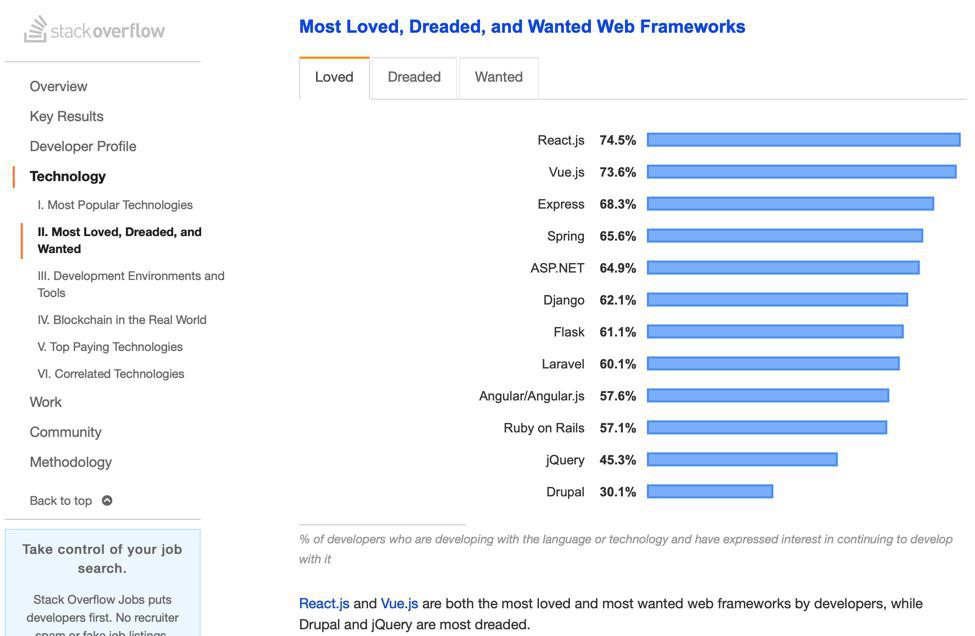Open Key Results in sidebar
Image resolution: width=975 pixels, height=636 pixels.
click(66, 116)
